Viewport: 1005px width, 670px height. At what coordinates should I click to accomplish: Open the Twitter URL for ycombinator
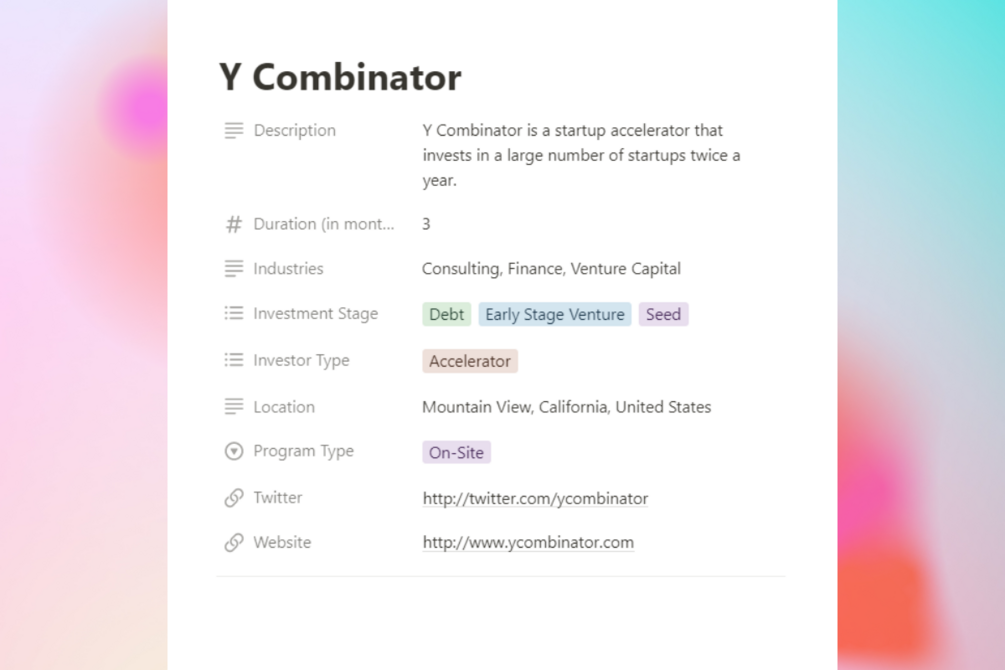pos(535,499)
